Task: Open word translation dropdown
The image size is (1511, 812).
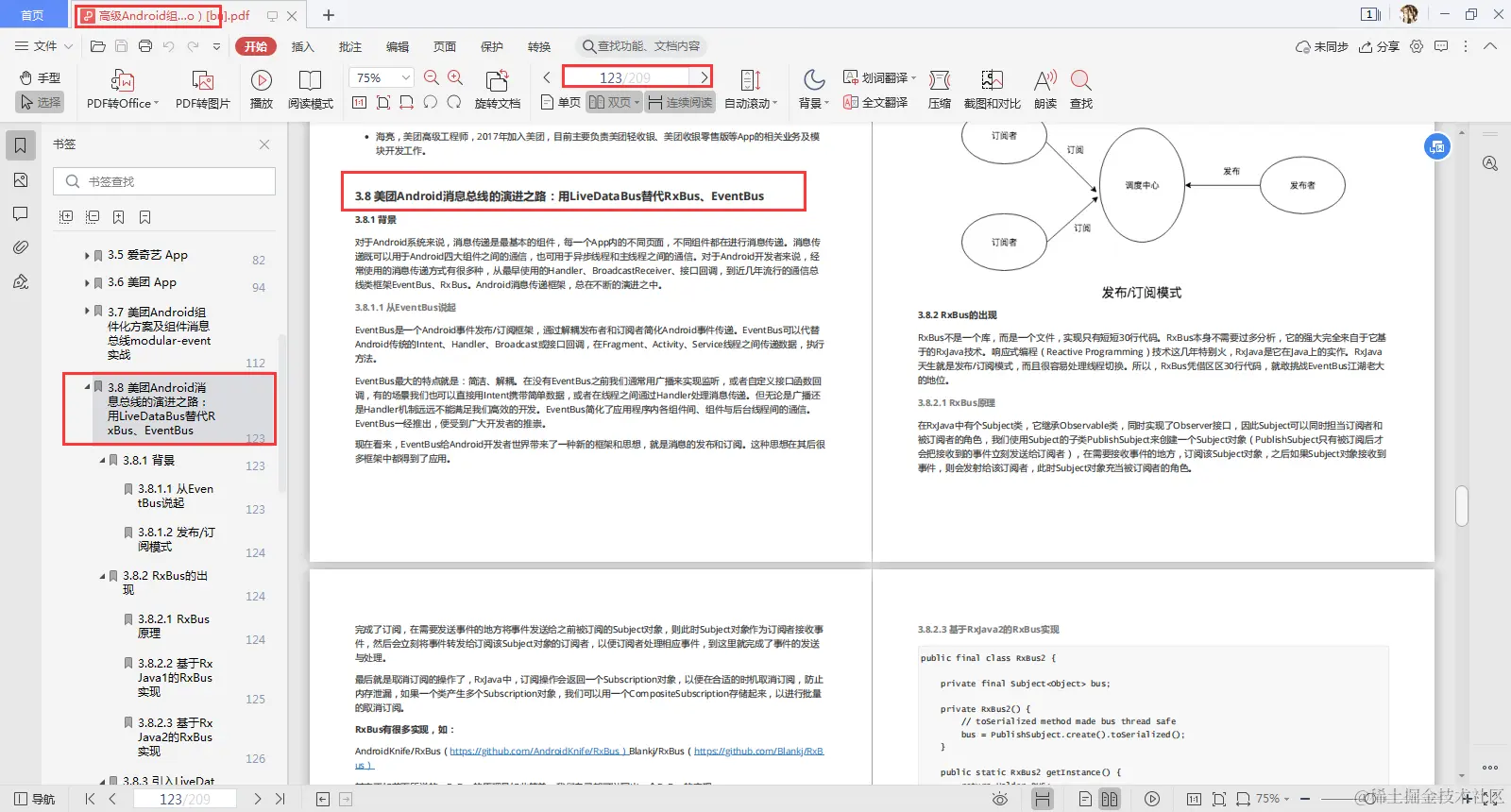Action: (x=879, y=77)
